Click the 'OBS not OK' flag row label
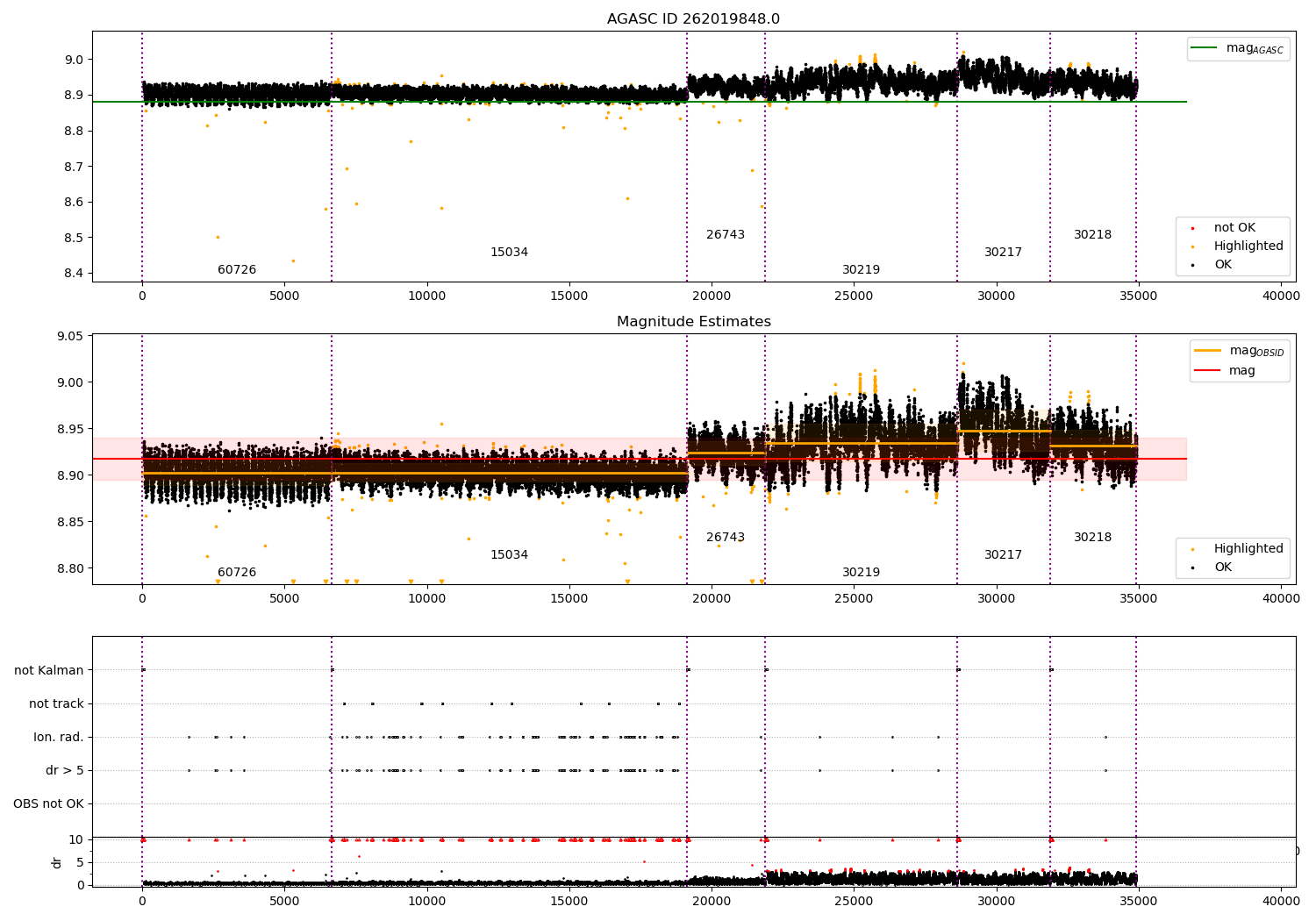 [48, 803]
